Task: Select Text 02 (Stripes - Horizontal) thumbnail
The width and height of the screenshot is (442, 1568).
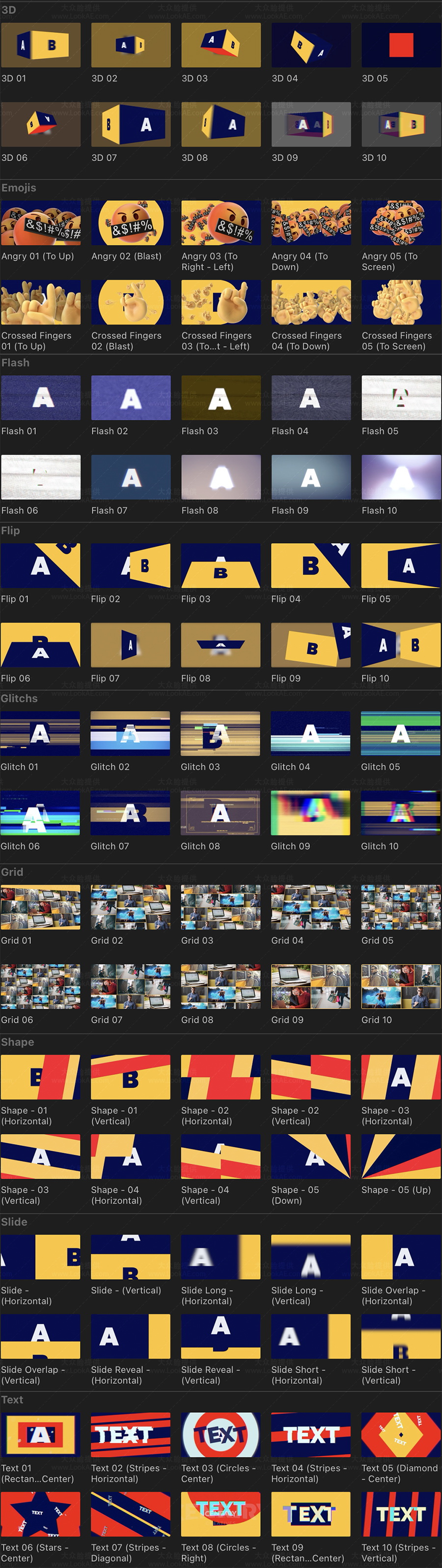Action: pos(130,1435)
